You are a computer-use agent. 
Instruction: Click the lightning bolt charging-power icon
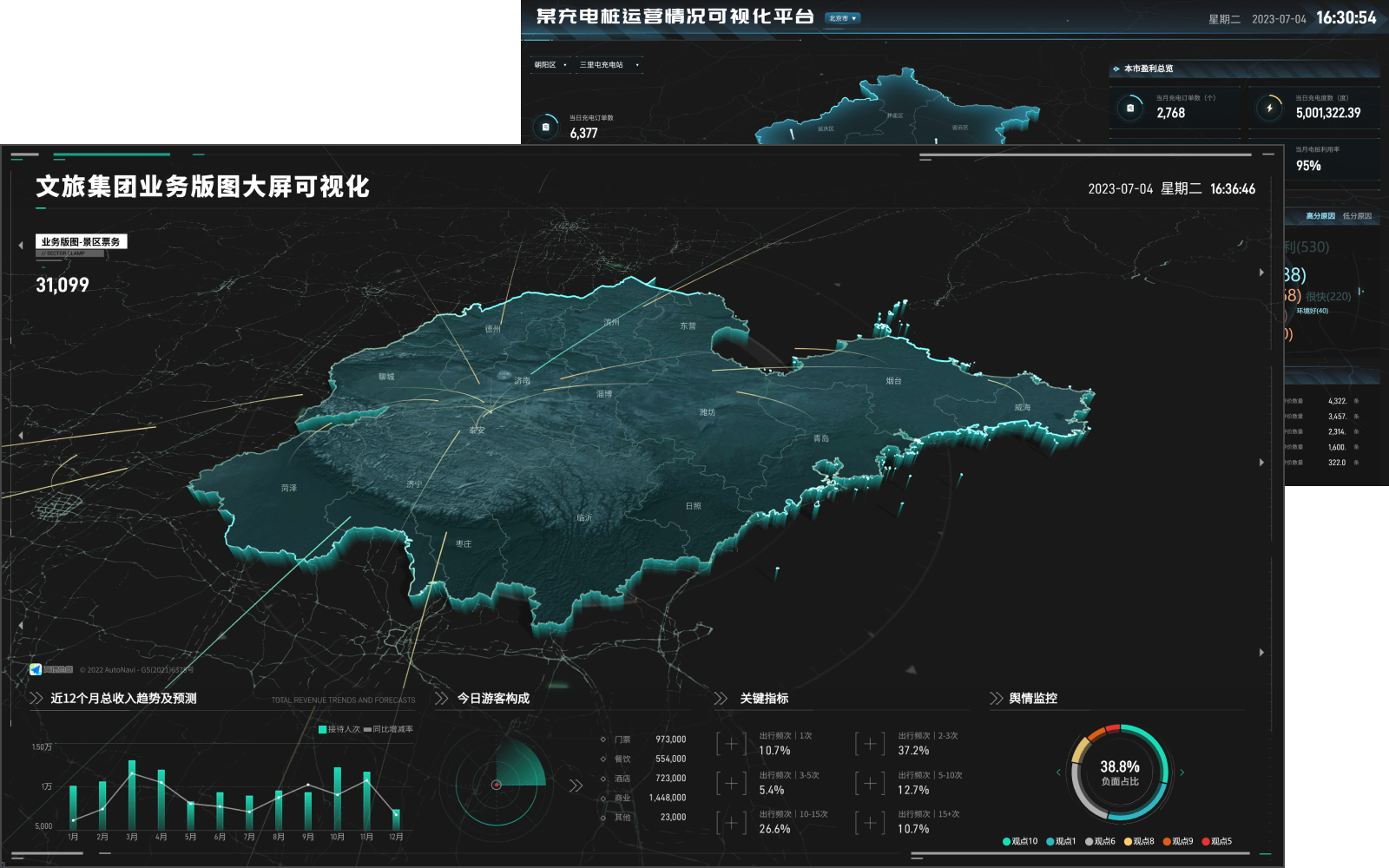click(1269, 108)
